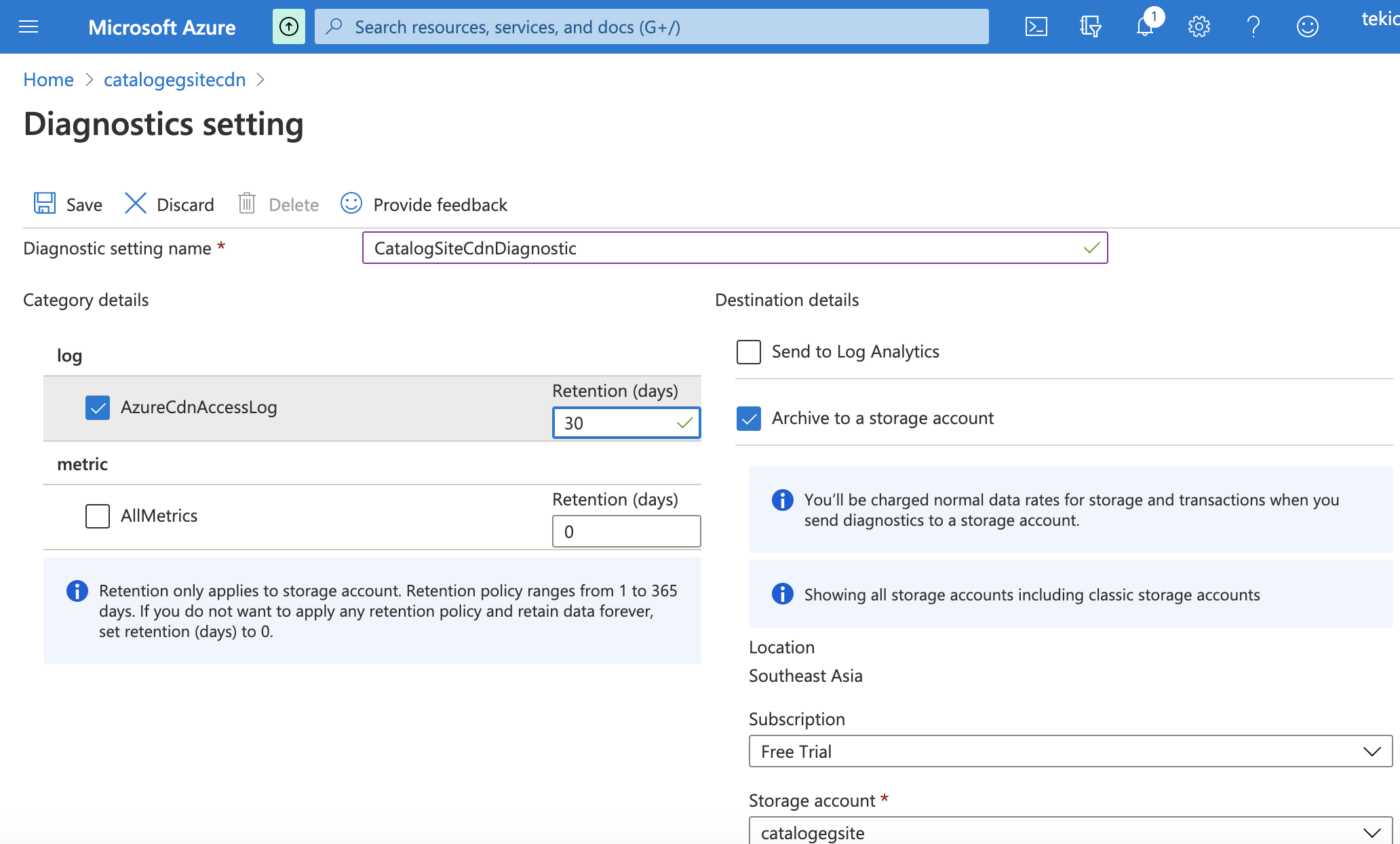Click the feedback smiley in the top bar
The width and height of the screenshot is (1400, 844).
click(x=1307, y=27)
